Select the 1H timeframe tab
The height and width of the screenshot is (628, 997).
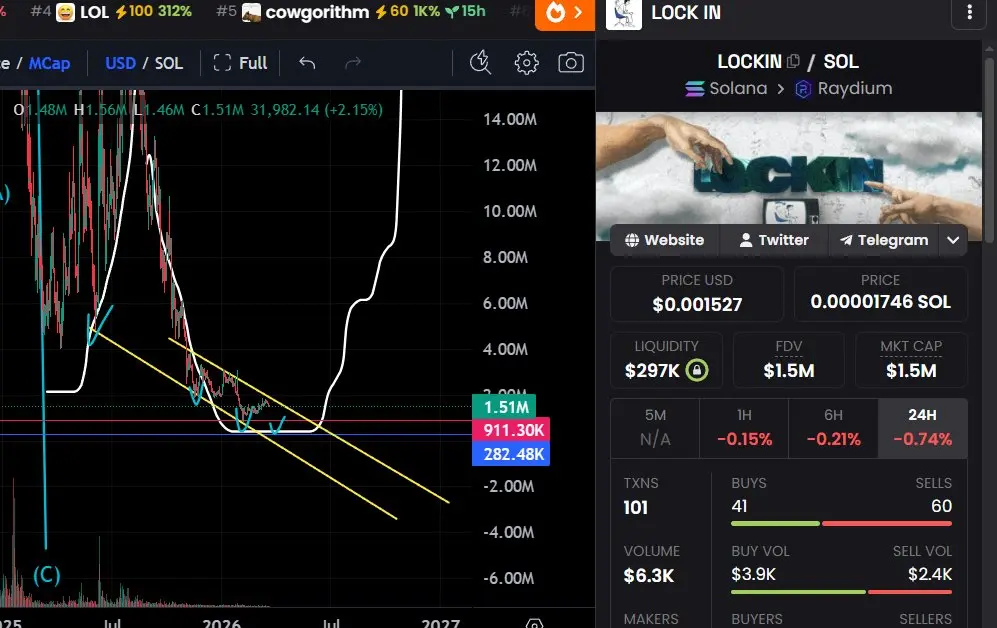pos(744,428)
